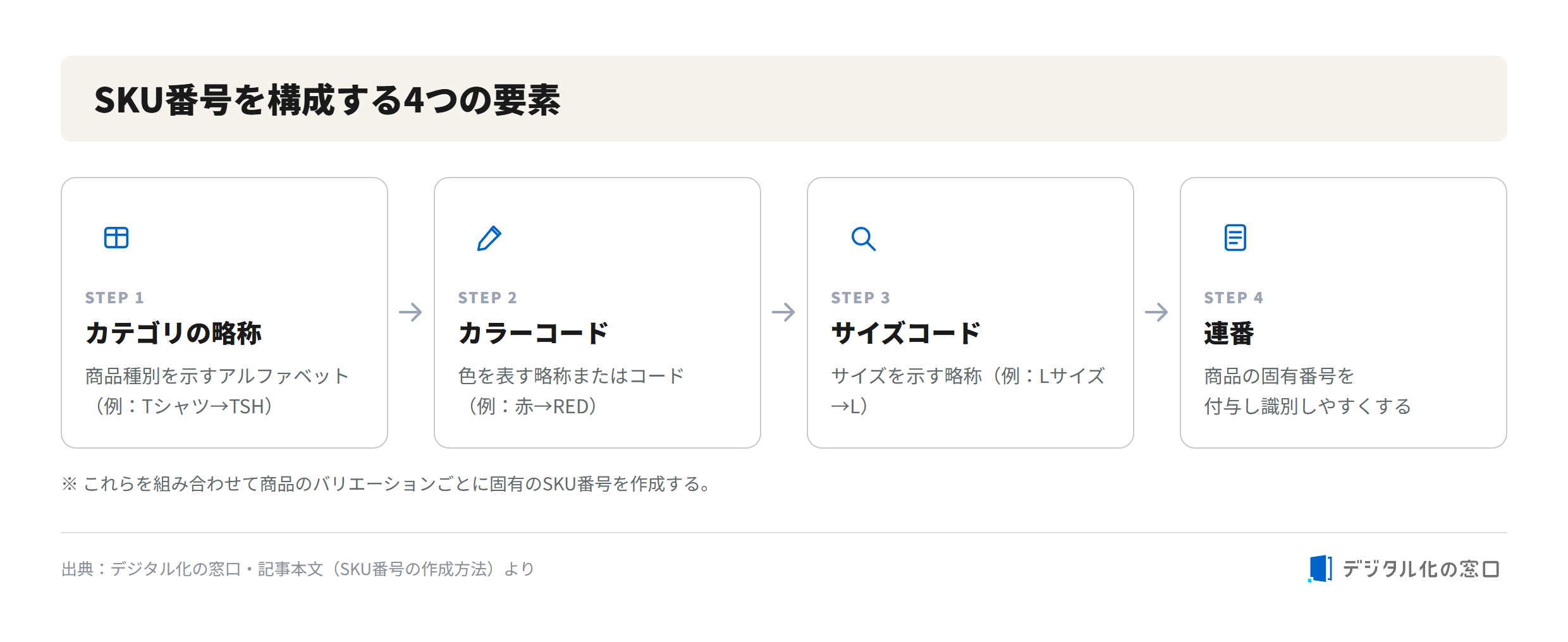Click the arrow between Step 3 and Step 4

[1156, 312]
